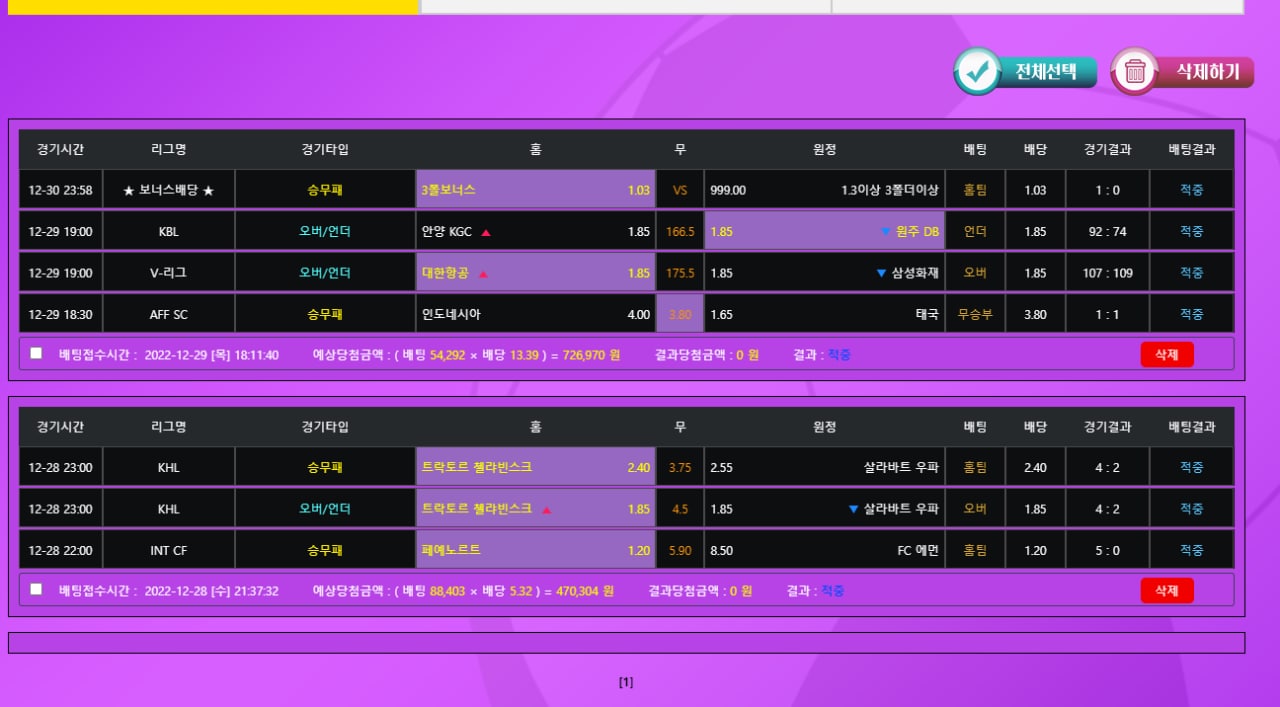Click the checkmark icon on 전체선택
The width and height of the screenshot is (1280, 707).
point(977,72)
